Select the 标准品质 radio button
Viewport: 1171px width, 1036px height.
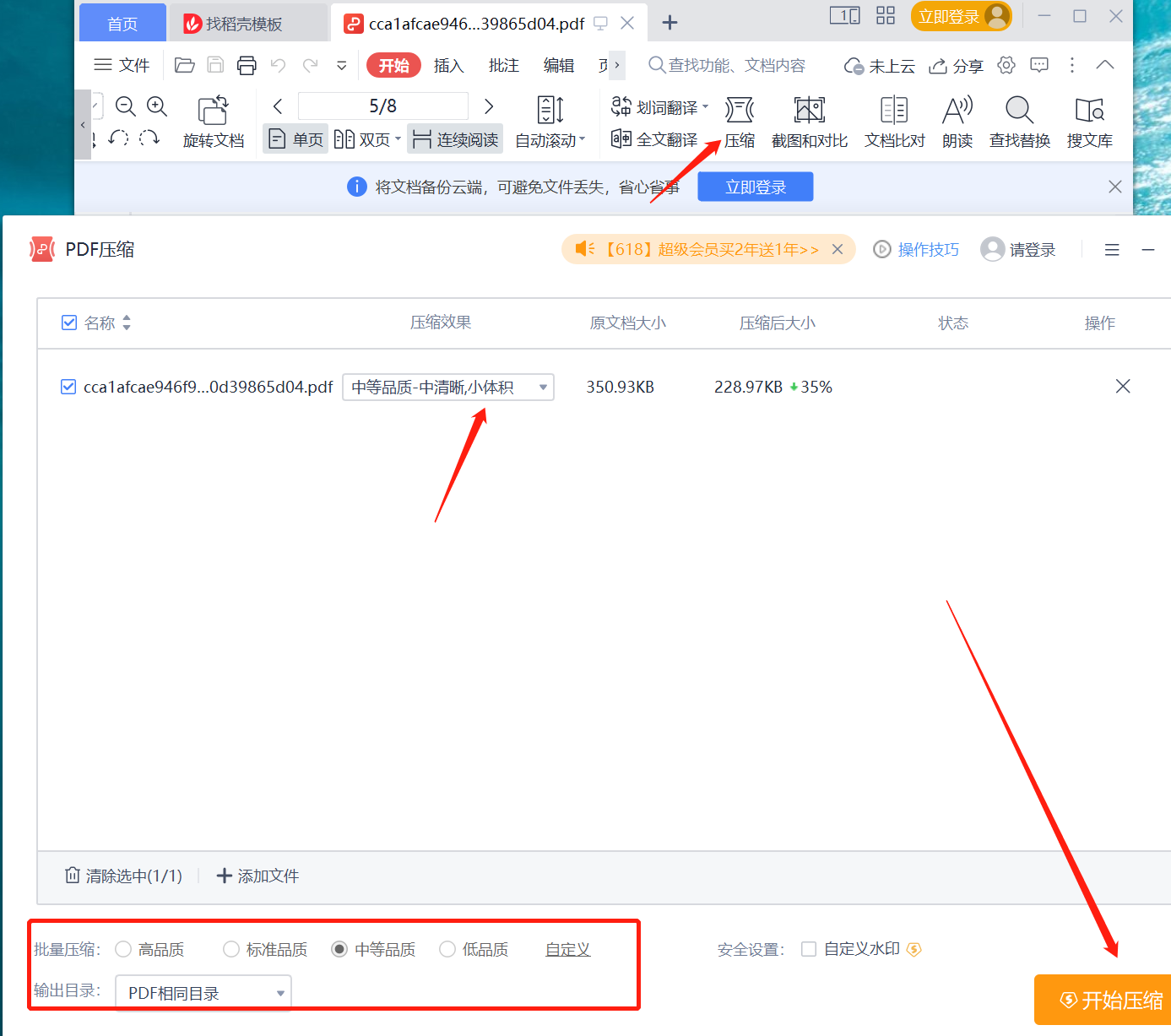[231, 949]
